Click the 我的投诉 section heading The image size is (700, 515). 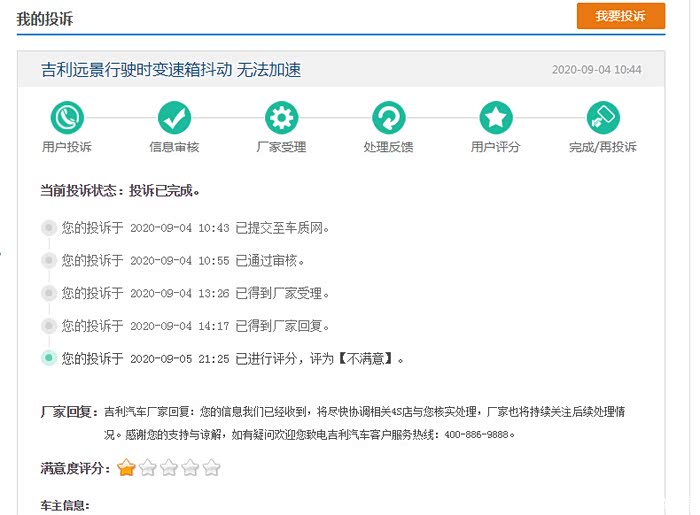coord(45,19)
